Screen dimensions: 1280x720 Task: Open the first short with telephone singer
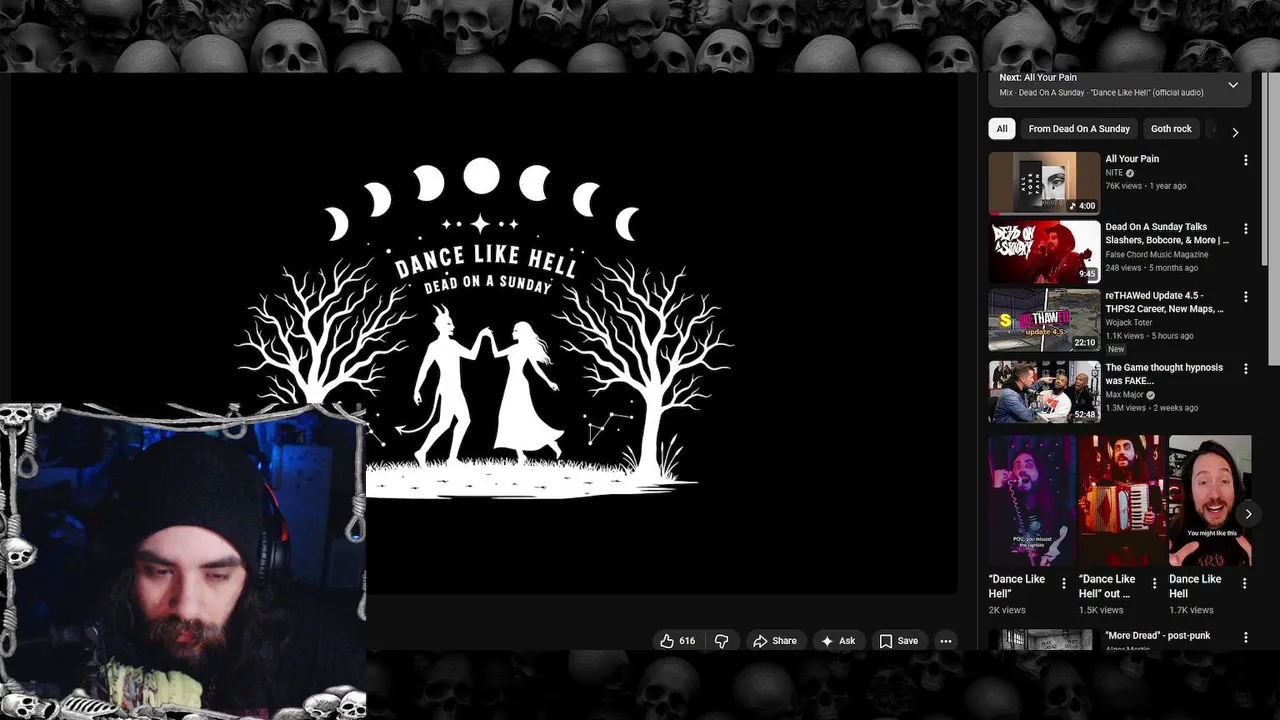[1031, 501]
